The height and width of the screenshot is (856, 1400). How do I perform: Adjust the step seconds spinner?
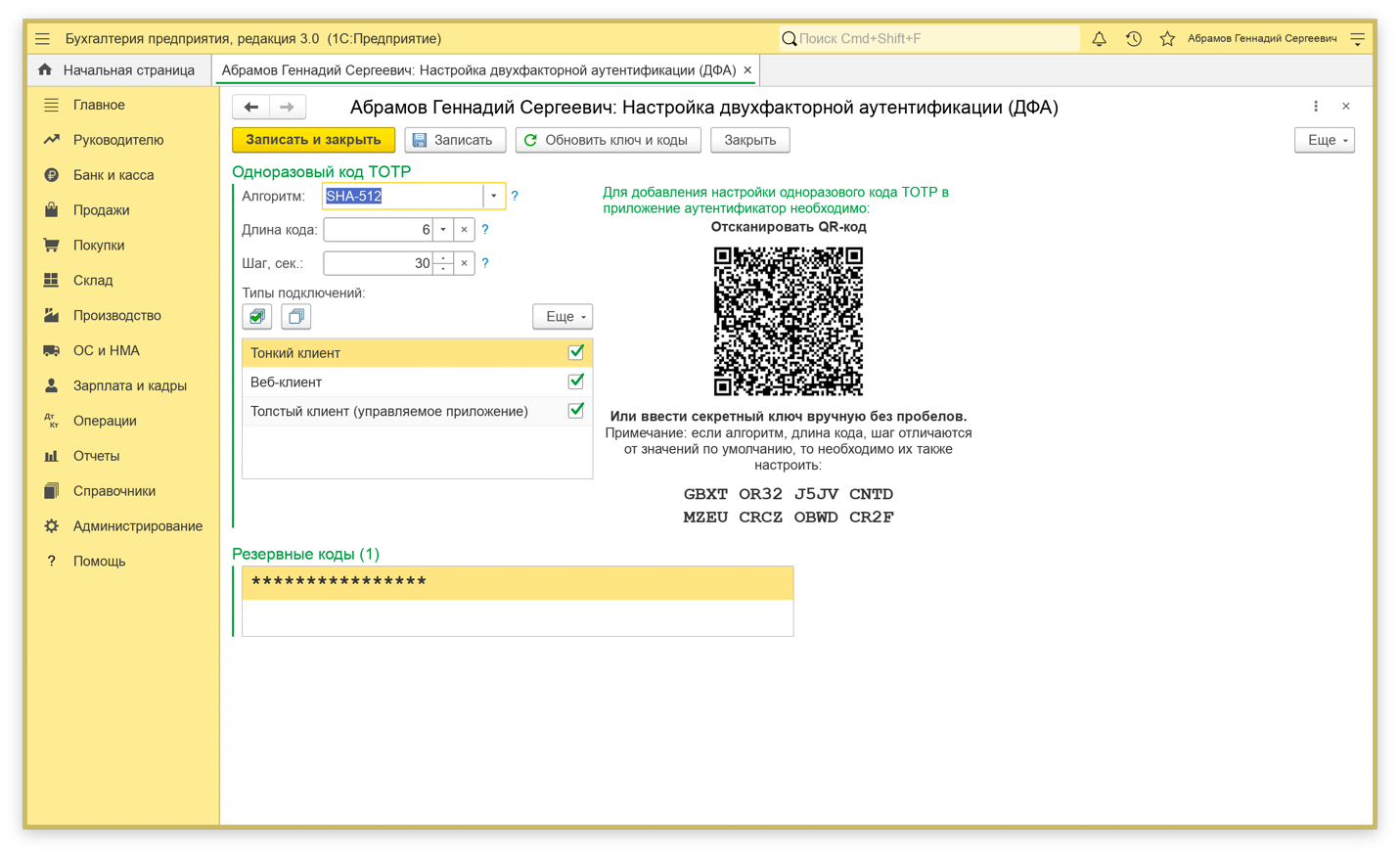pyautogui.click(x=443, y=263)
